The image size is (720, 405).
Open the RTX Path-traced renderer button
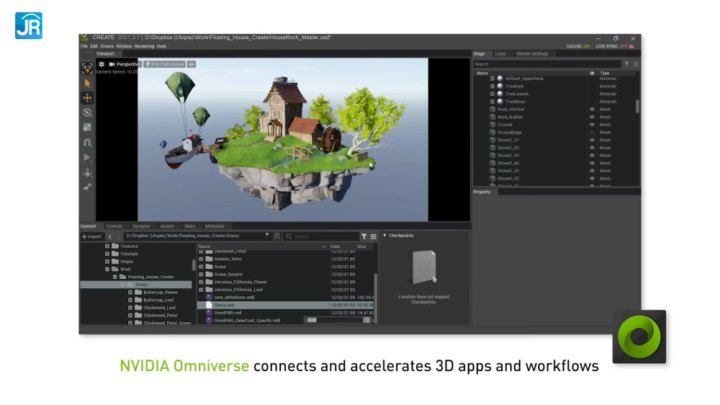click(163, 64)
